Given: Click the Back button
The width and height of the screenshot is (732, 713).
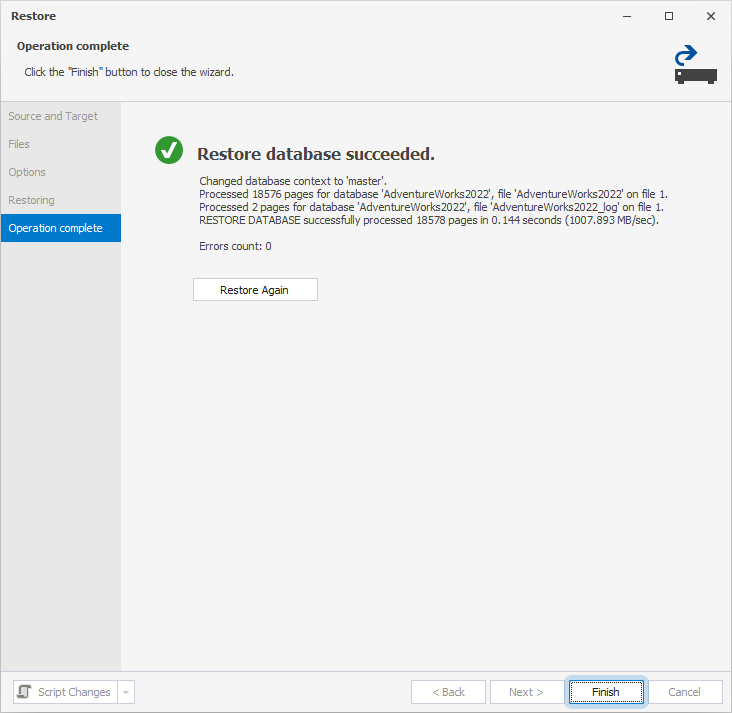Looking at the screenshot, I should 448,692.
